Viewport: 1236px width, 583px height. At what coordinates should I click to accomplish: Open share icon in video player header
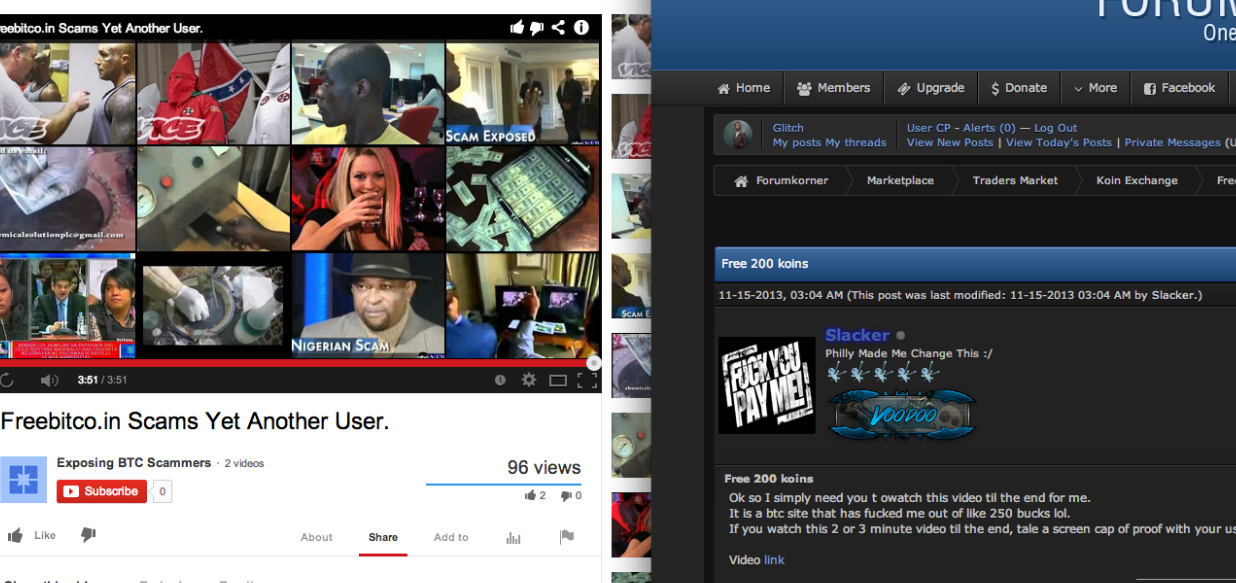pos(559,28)
